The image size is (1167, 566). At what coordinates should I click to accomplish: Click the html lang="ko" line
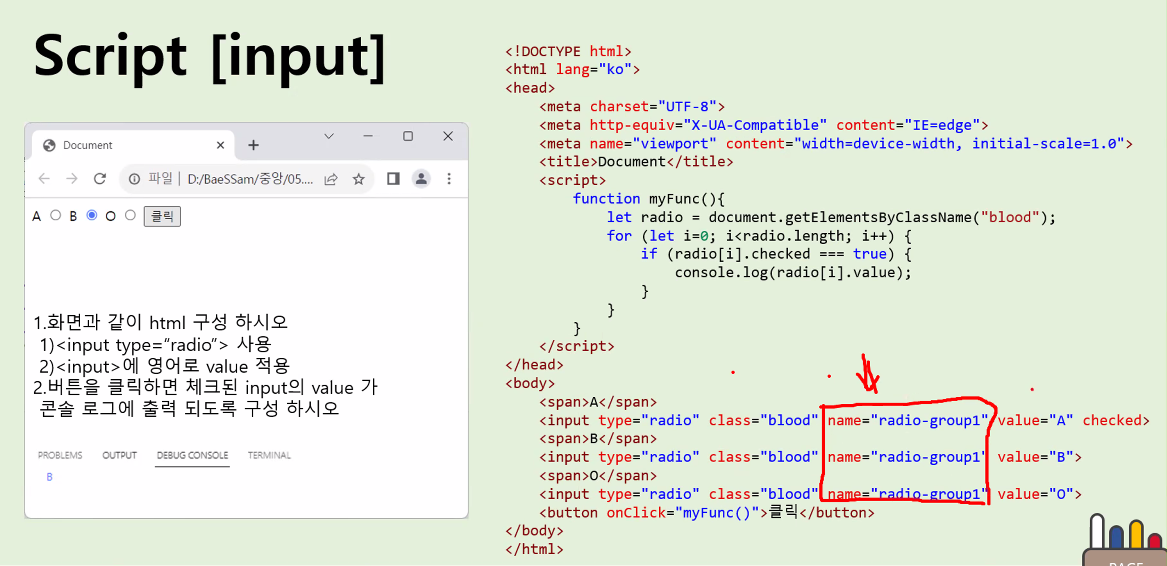pos(573,70)
